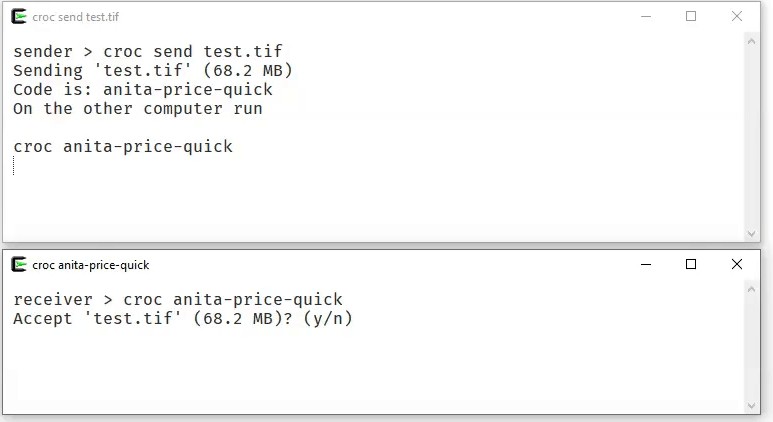
Task: Maximize the 'croc send test.tif' window
Action: click(x=691, y=17)
